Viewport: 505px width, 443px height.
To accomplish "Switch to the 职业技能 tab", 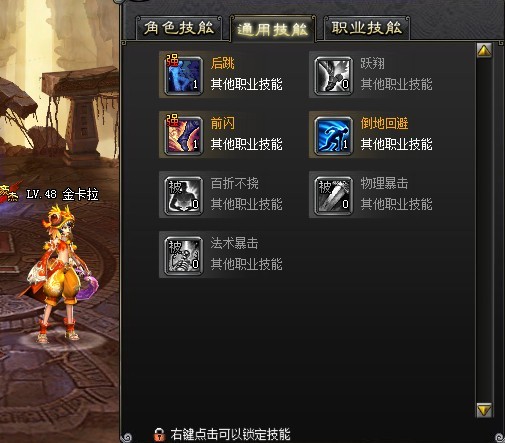I will click(367, 28).
